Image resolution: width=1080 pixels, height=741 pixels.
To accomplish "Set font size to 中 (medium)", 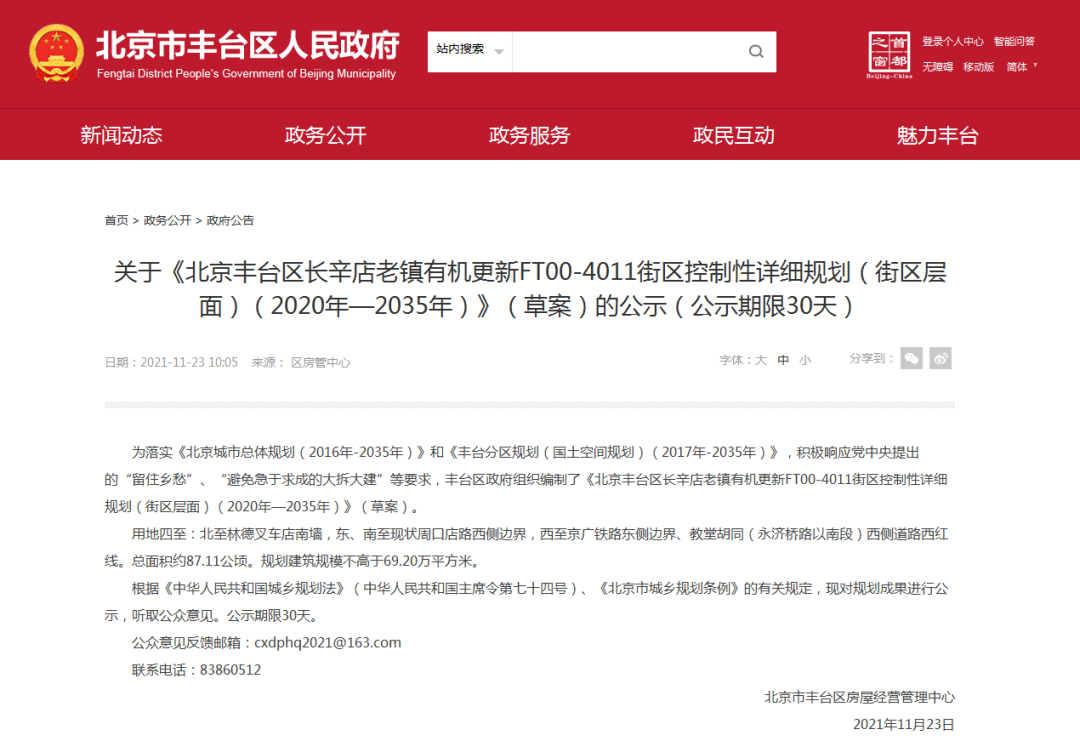I will pos(783,360).
